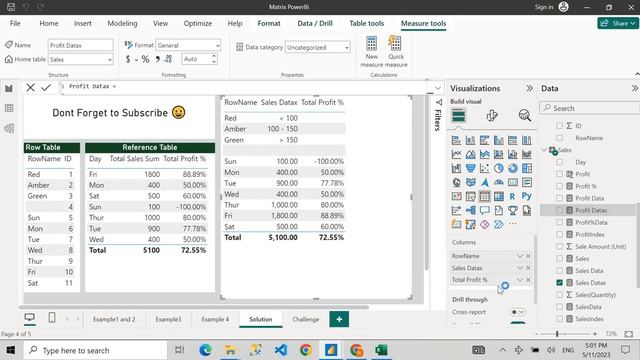
Task: Tick the Profit Data field checkbox
Action: (560, 198)
